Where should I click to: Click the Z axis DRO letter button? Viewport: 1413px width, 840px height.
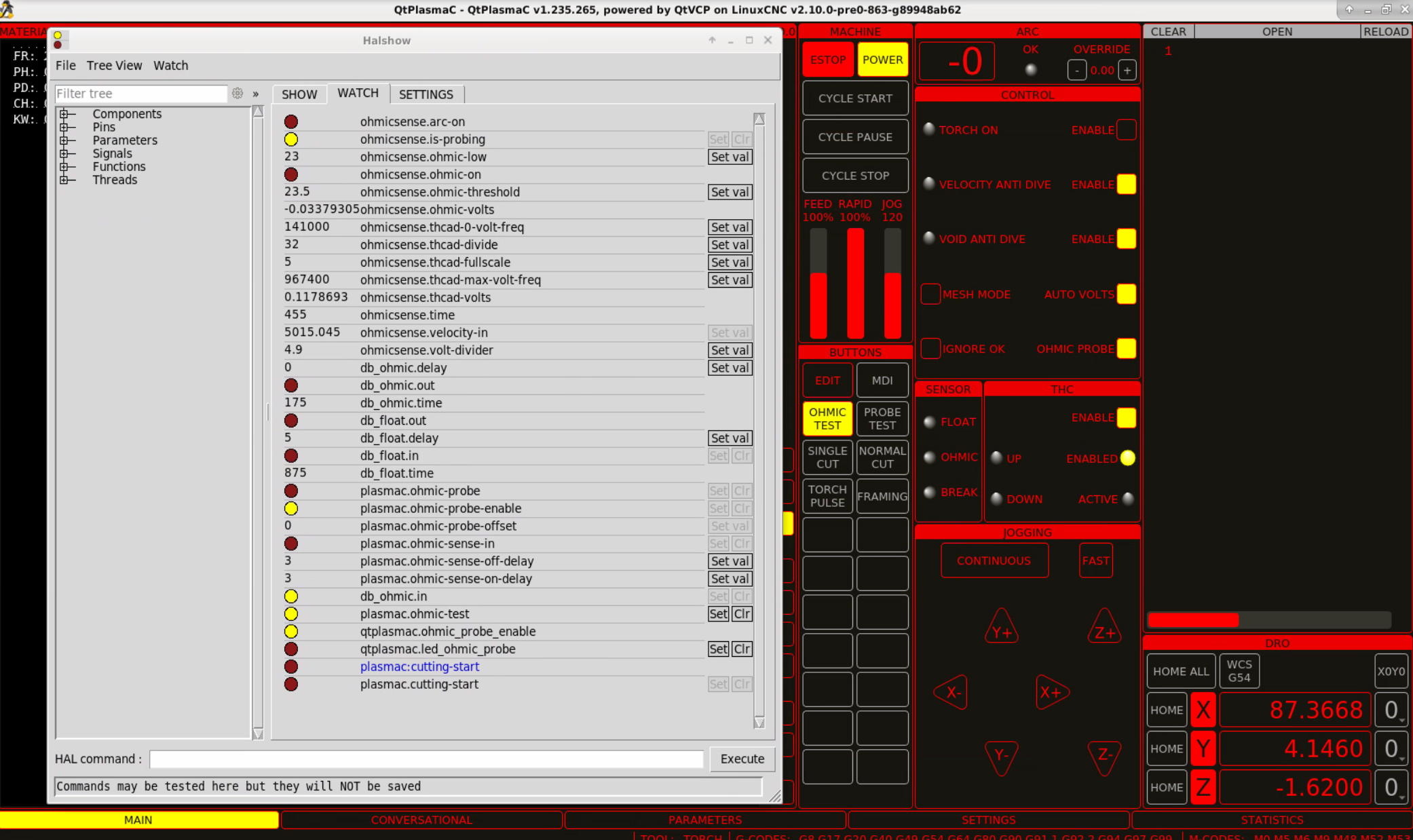pos(1203,788)
